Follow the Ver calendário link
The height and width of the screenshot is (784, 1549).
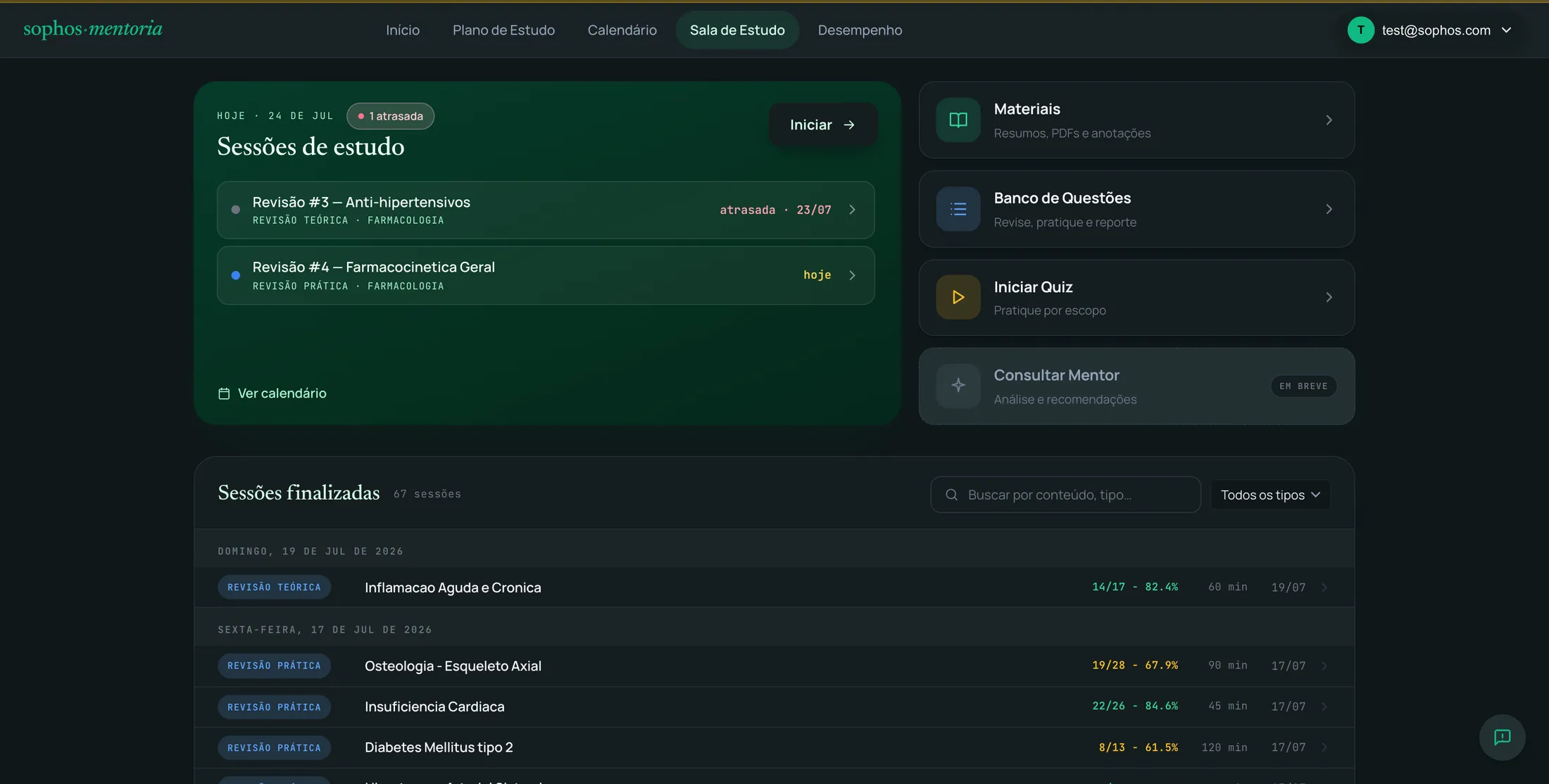[272, 393]
